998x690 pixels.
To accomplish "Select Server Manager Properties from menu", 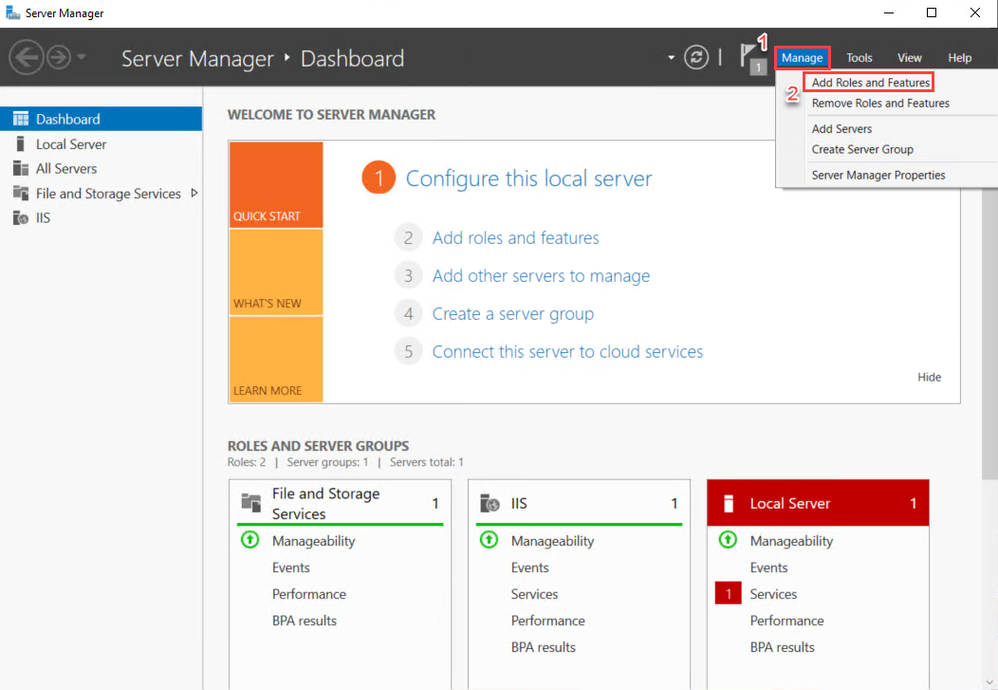I will coord(878,175).
